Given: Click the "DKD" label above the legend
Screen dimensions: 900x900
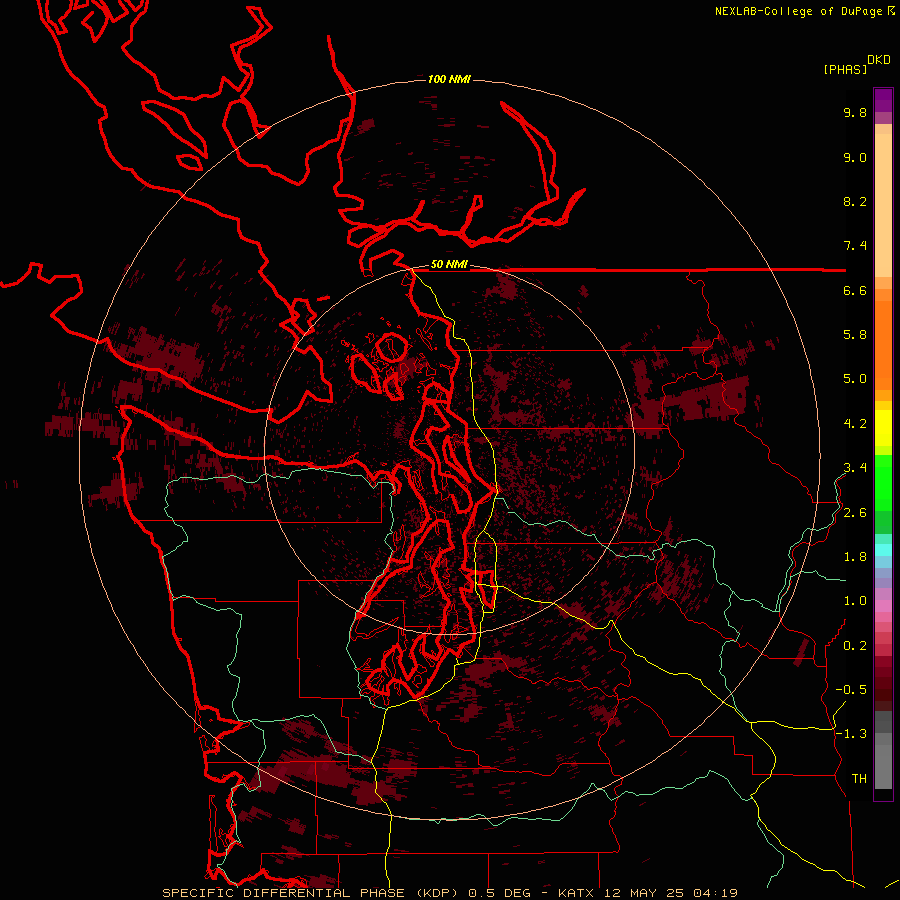Looking at the screenshot, I should [x=879, y=60].
